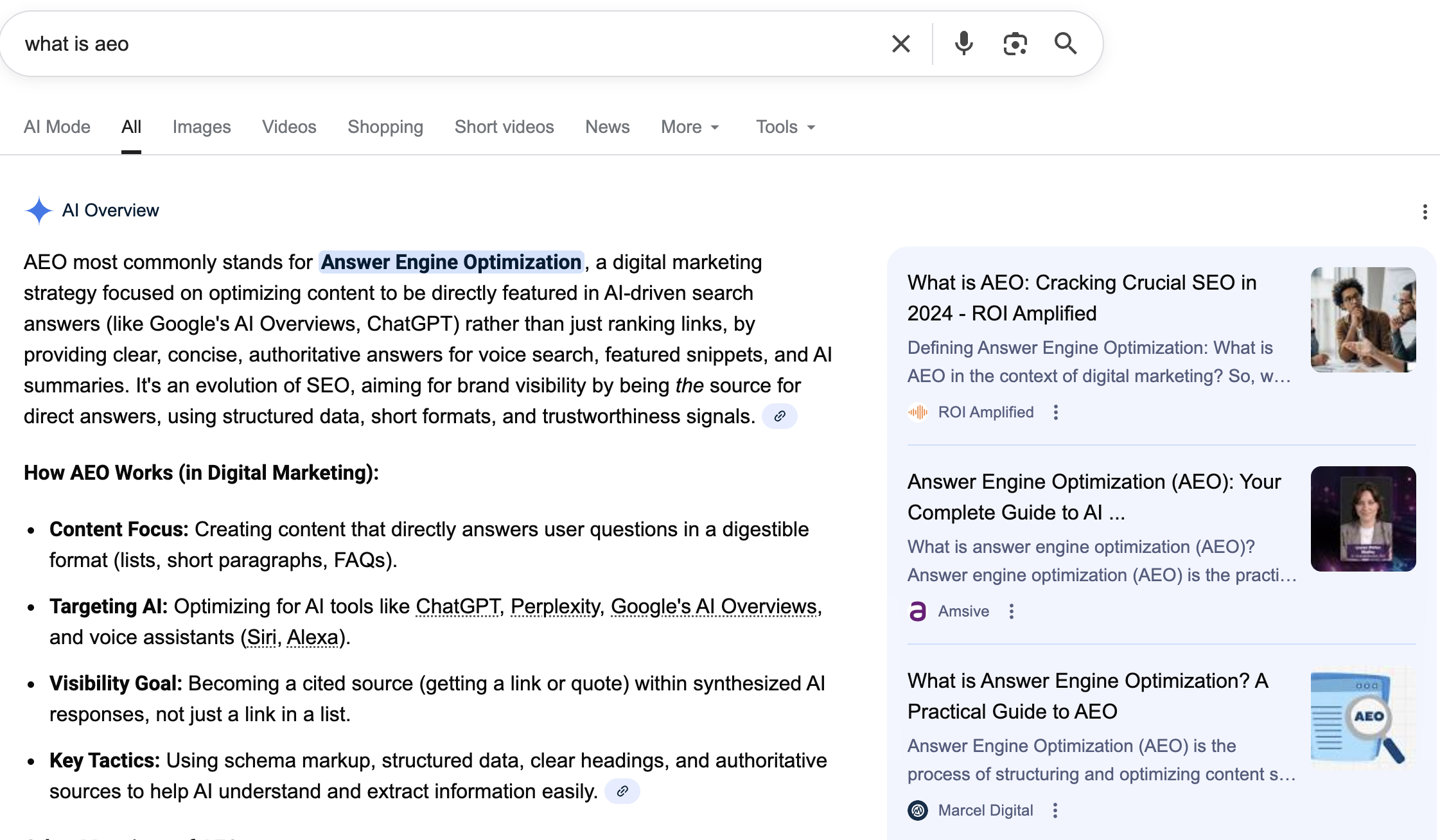The width and height of the screenshot is (1440, 840).
Task: Clear the search query with the X icon
Action: (x=900, y=43)
